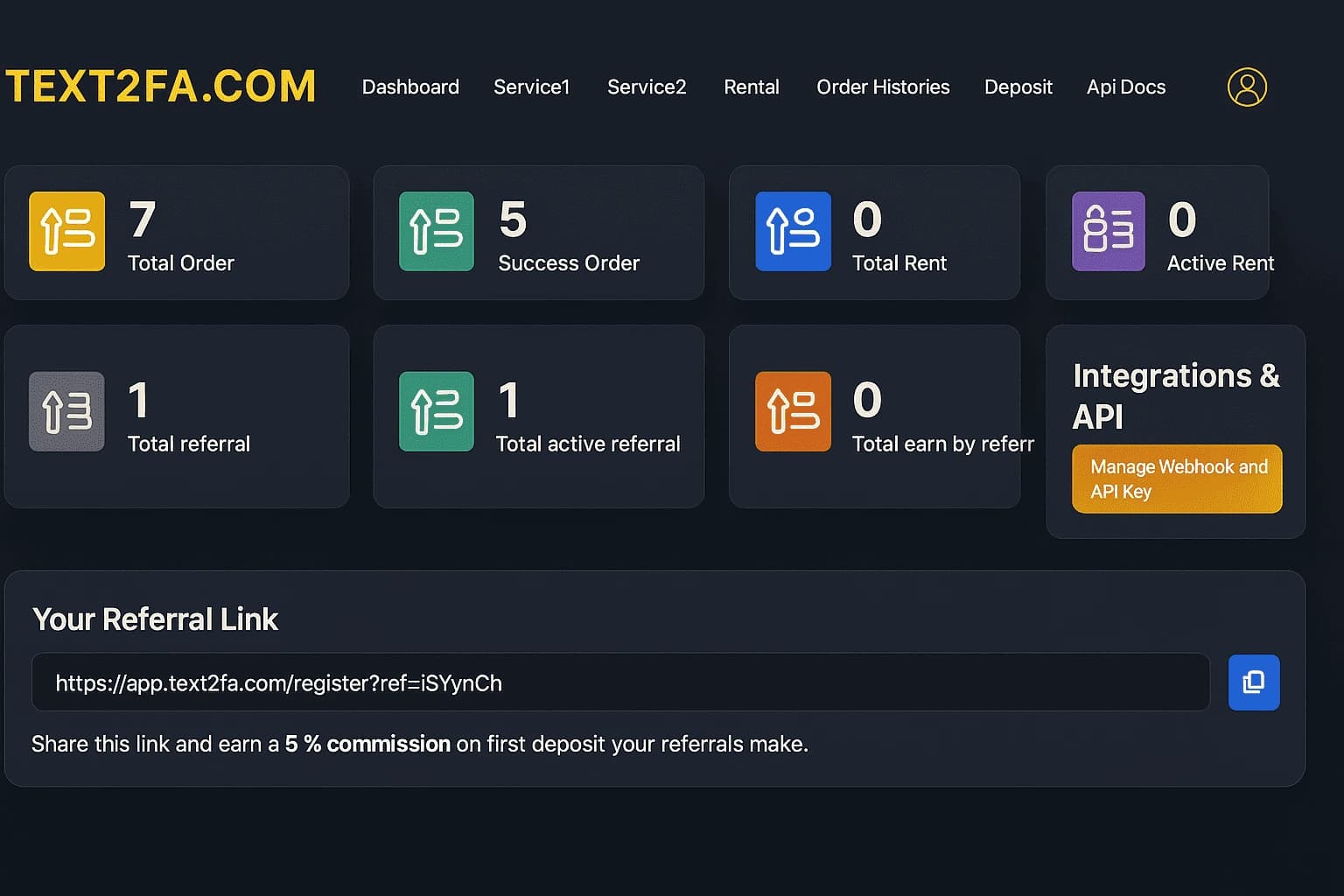Click the gray Total referral icon
1344x896 pixels.
click(66, 411)
